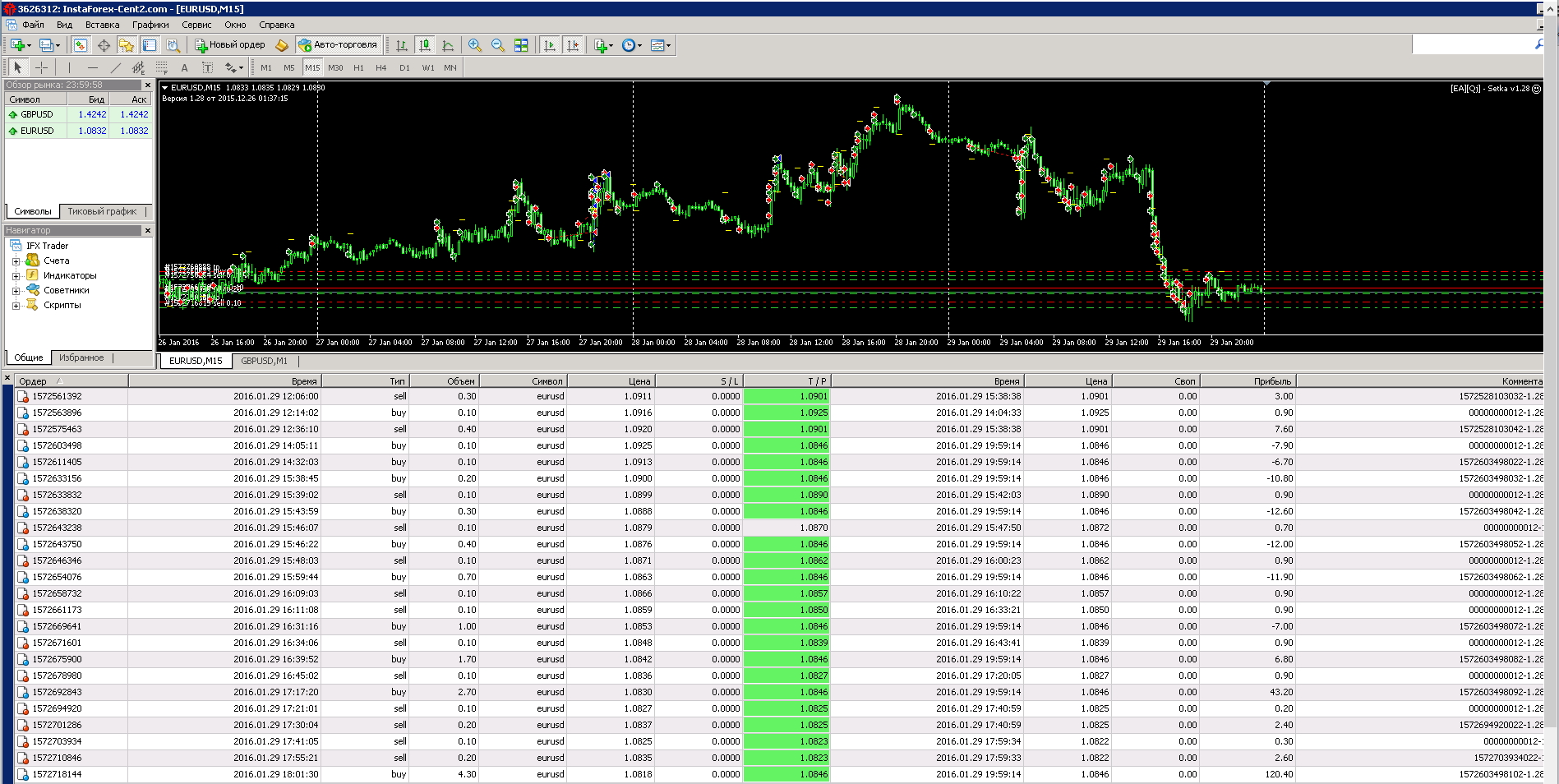Open the Тиковый график tab
Screen dimensions: 1559x784
click(102, 211)
